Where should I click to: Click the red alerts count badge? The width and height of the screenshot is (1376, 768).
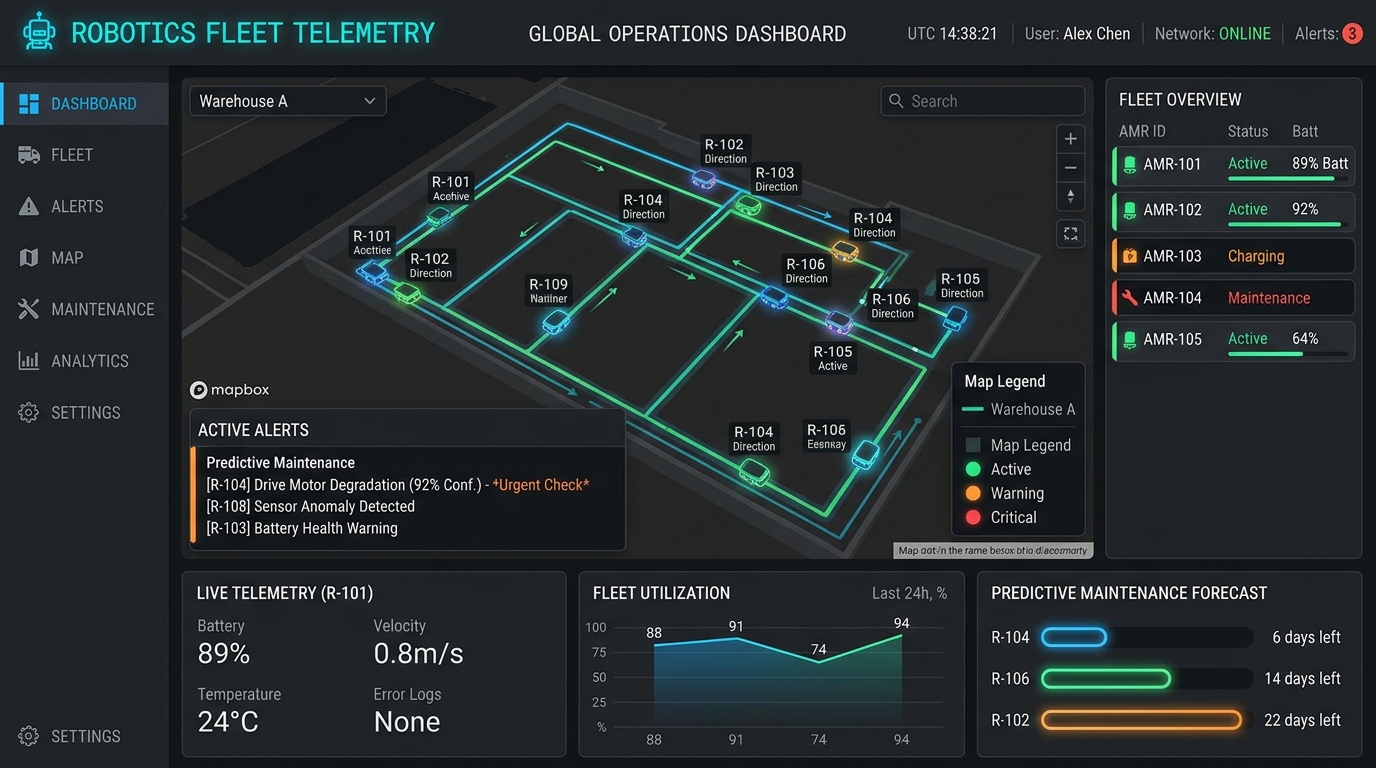(x=1352, y=33)
